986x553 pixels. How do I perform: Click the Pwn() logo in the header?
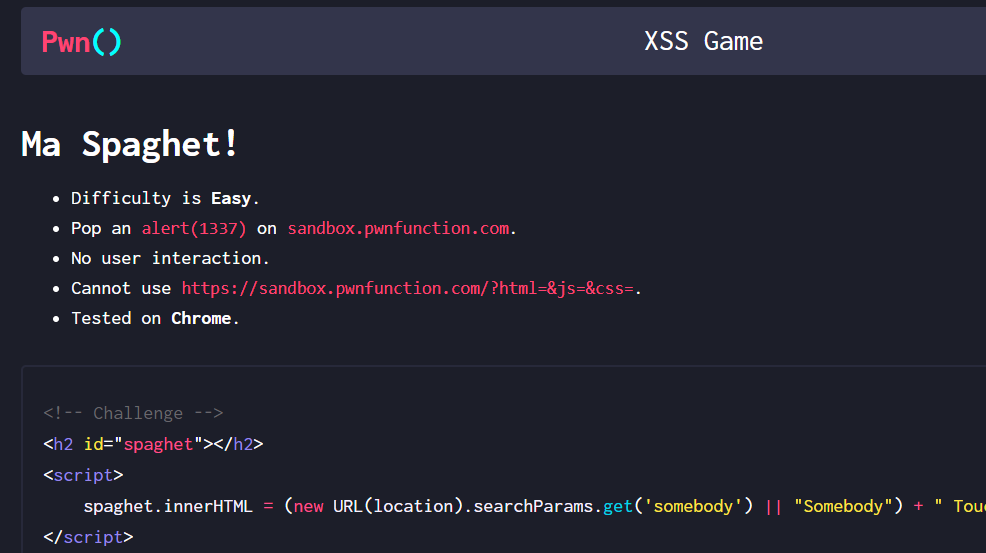pyautogui.click(x=81, y=42)
